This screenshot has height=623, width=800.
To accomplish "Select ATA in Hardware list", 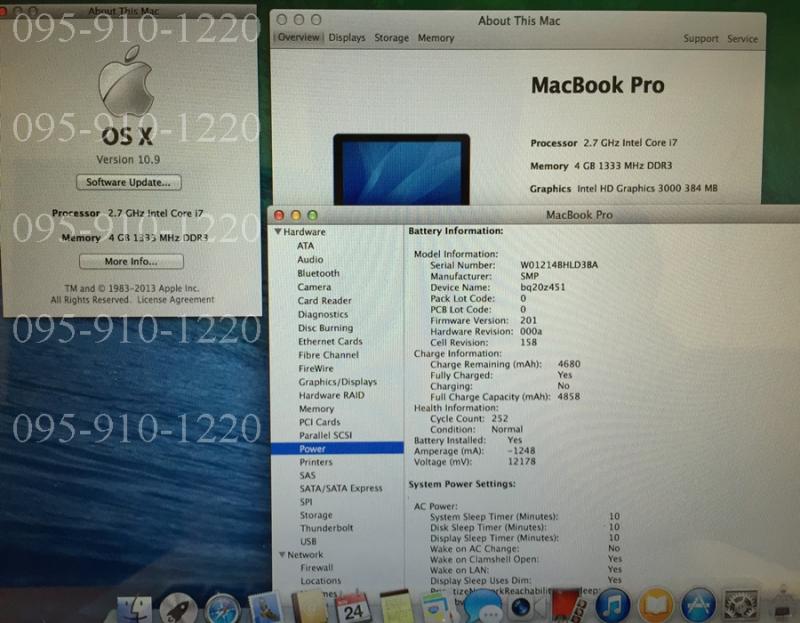I will (x=306, y=245).
